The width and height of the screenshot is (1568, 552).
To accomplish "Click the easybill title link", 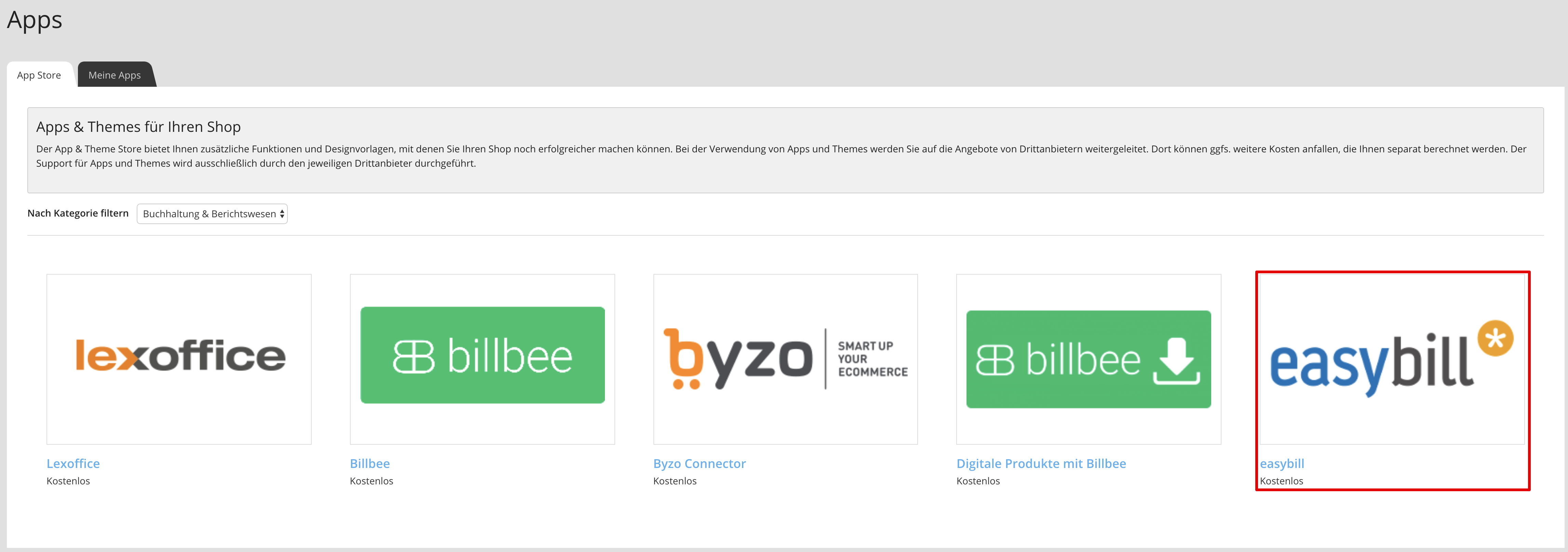I will [x=1282, y=464].
